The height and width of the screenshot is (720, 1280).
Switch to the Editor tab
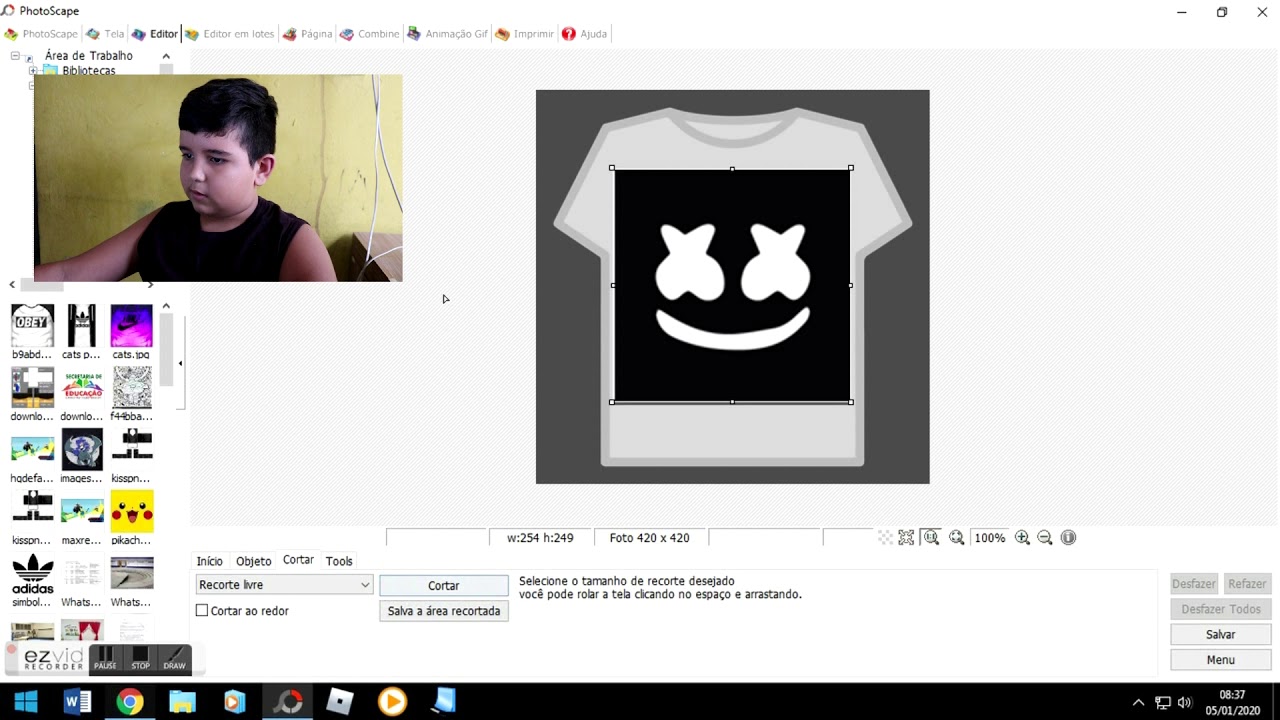coord(154,33)
